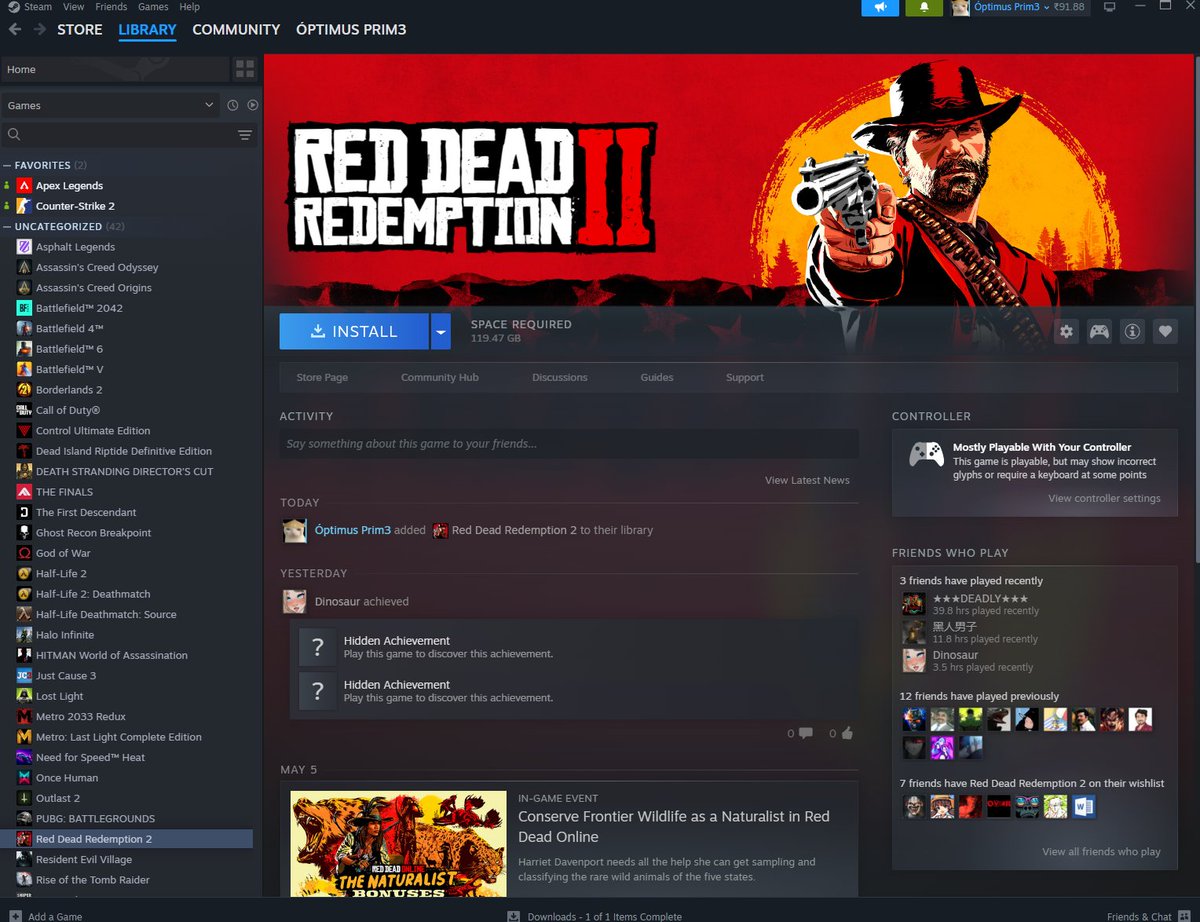Image resolution: width=1200 pixels, height=922 pixels.
Task: Click Conserve Frontier Wildlife event headline
Action: click(674, 827)
